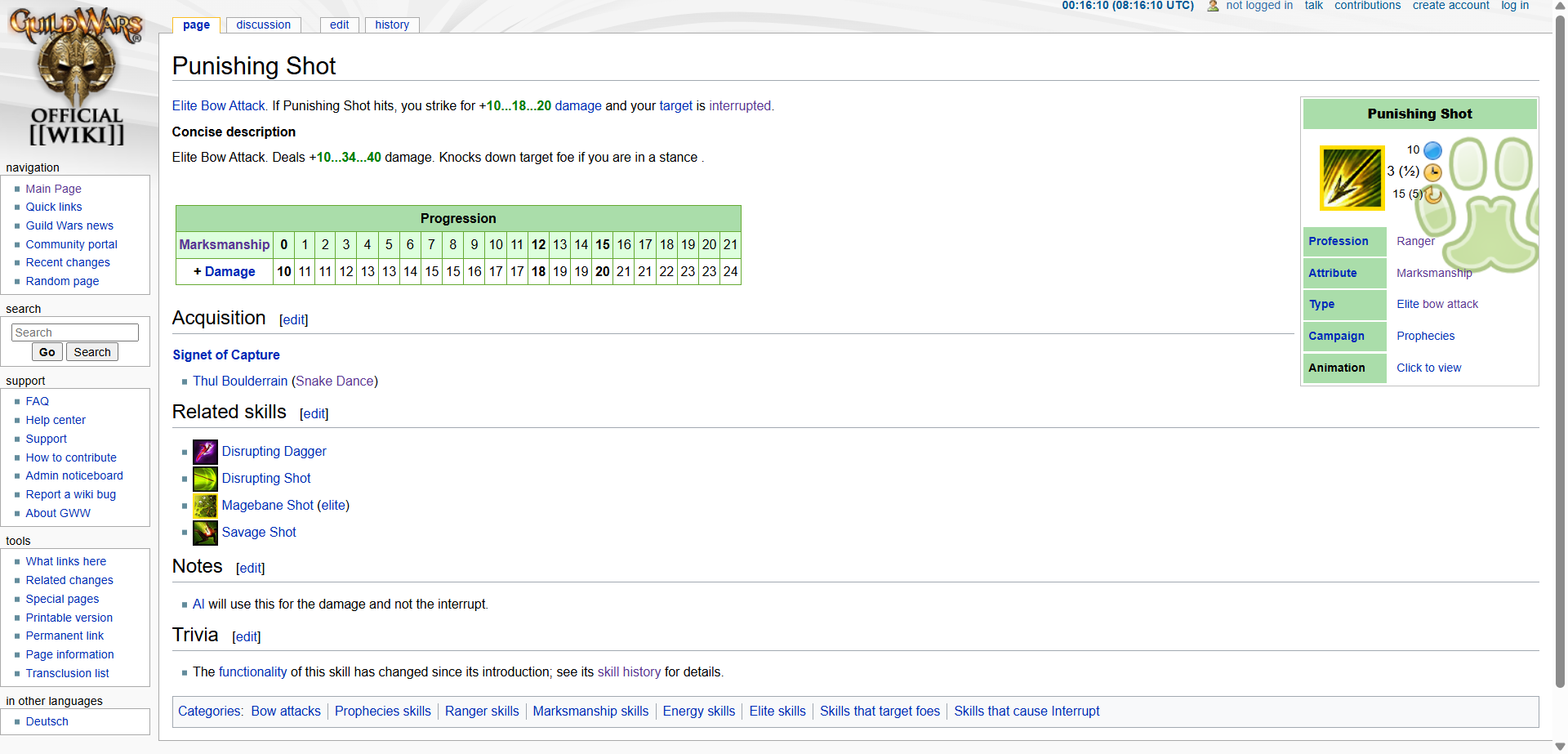This screenshot has width=1568, height=754.
Task: Open a Random page
Action: point(62,281)
